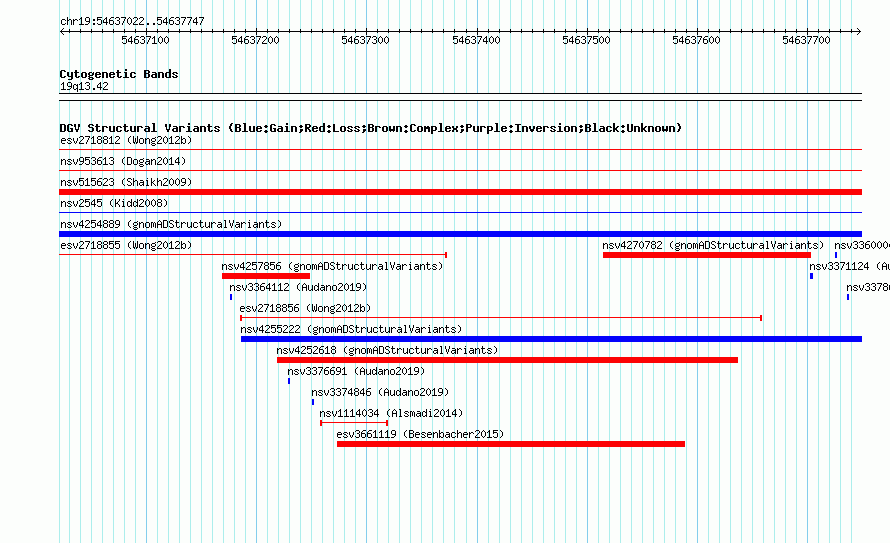Select the nsv2545 thin blue line feature

460,213
